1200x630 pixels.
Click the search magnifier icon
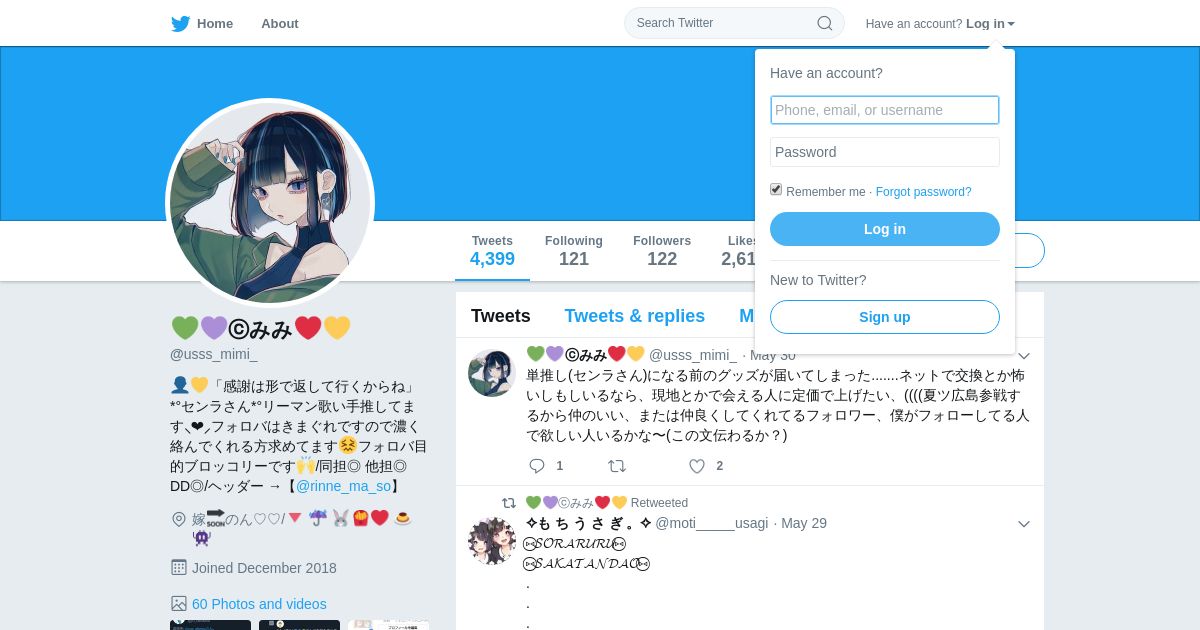click(x=825, y=23)
